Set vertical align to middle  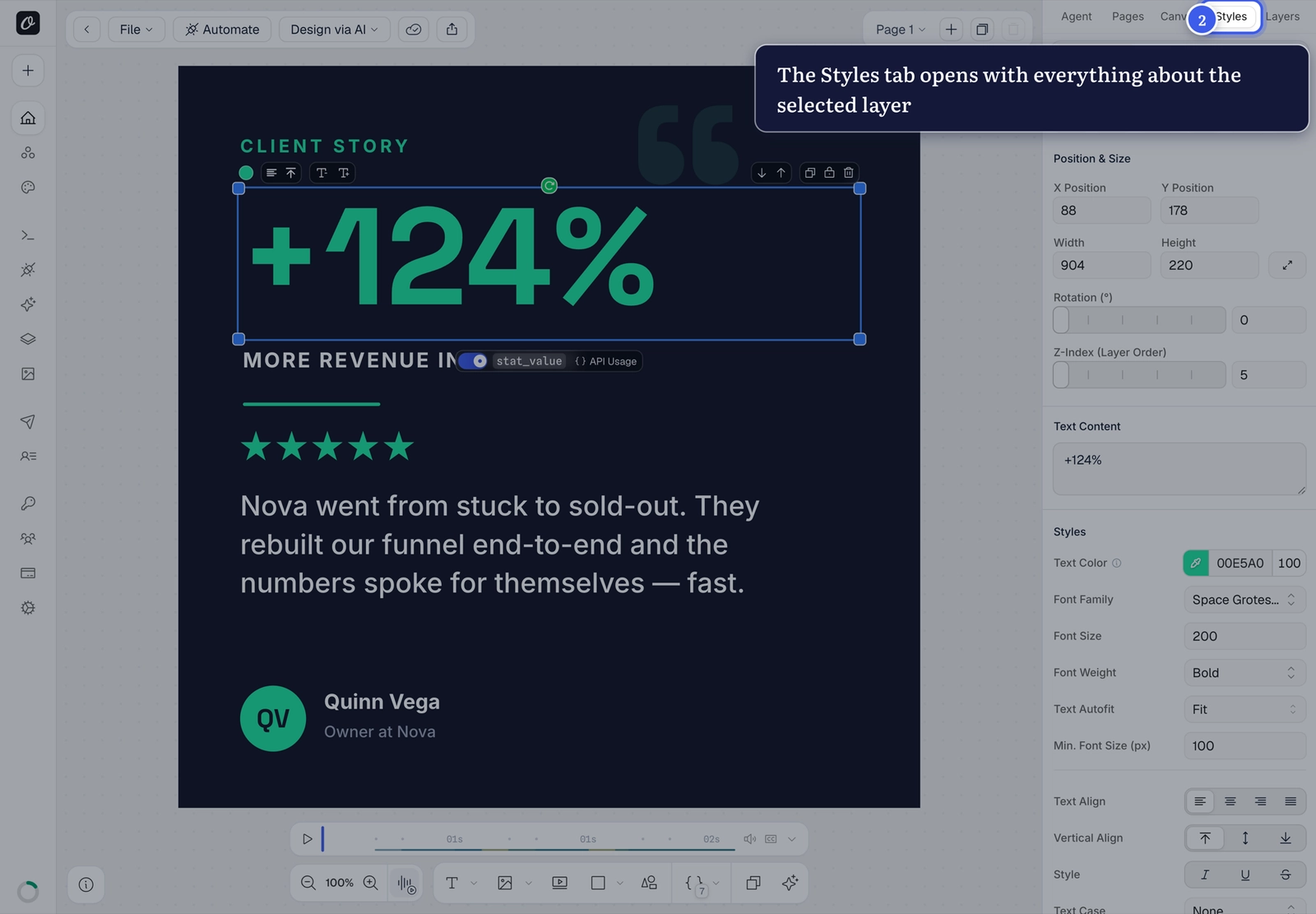click(x=1245, y=837)
